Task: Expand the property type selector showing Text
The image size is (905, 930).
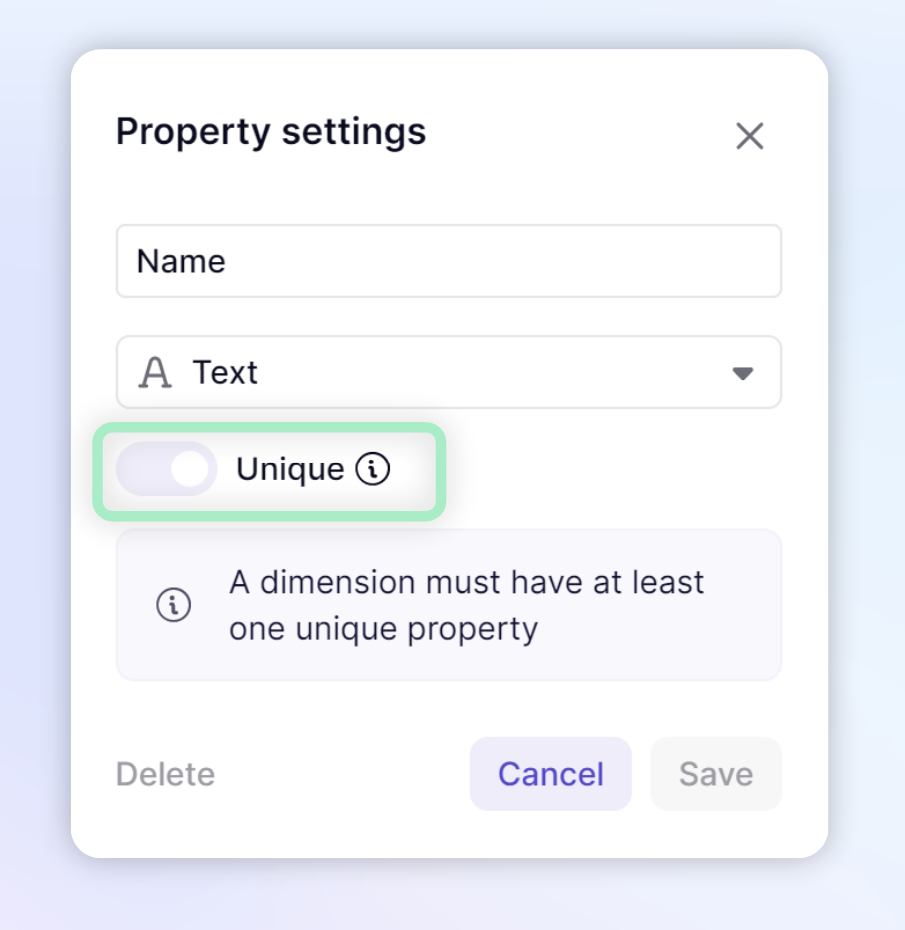Action: [x=449, y=372]
